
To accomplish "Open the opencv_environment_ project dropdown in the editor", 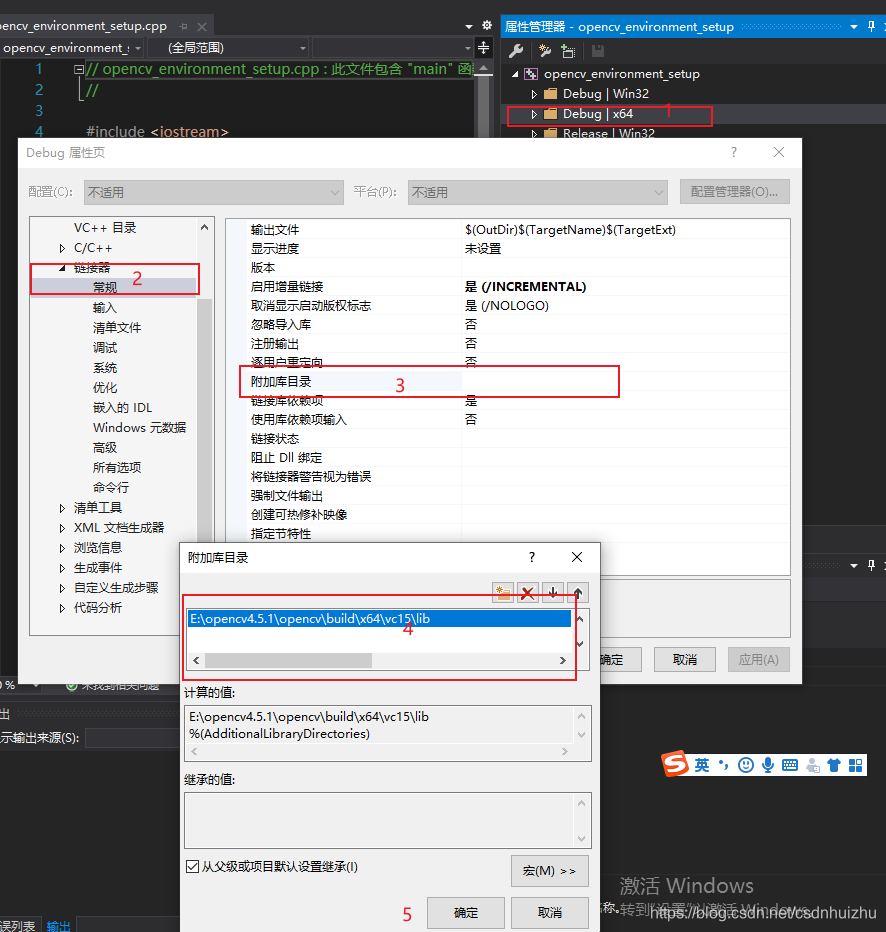I will (71, 48).
